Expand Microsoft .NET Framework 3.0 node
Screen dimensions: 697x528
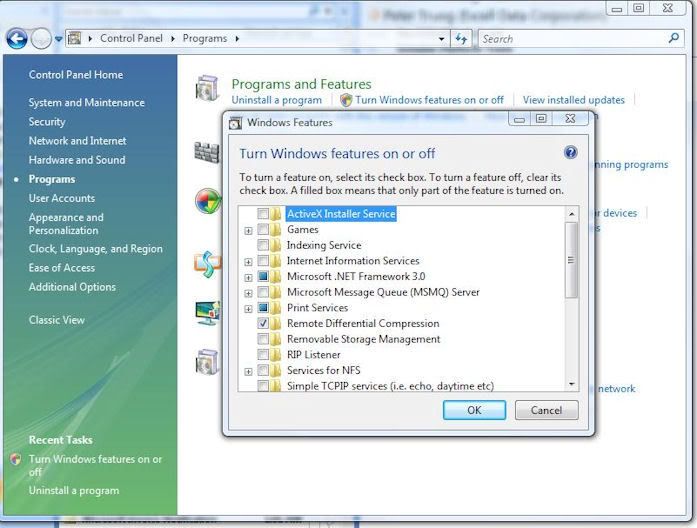(x=248, y=278)
